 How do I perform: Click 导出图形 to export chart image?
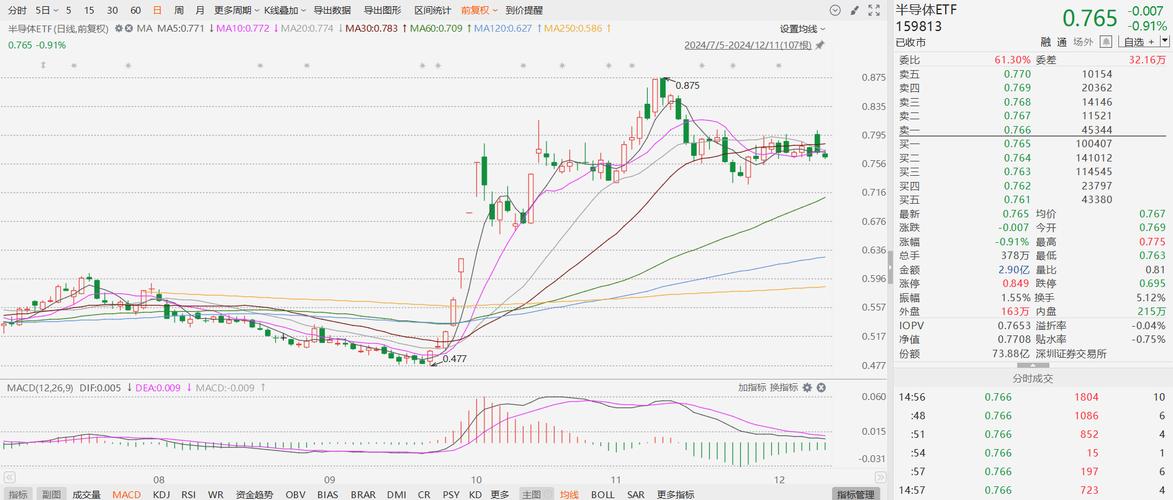382,10
